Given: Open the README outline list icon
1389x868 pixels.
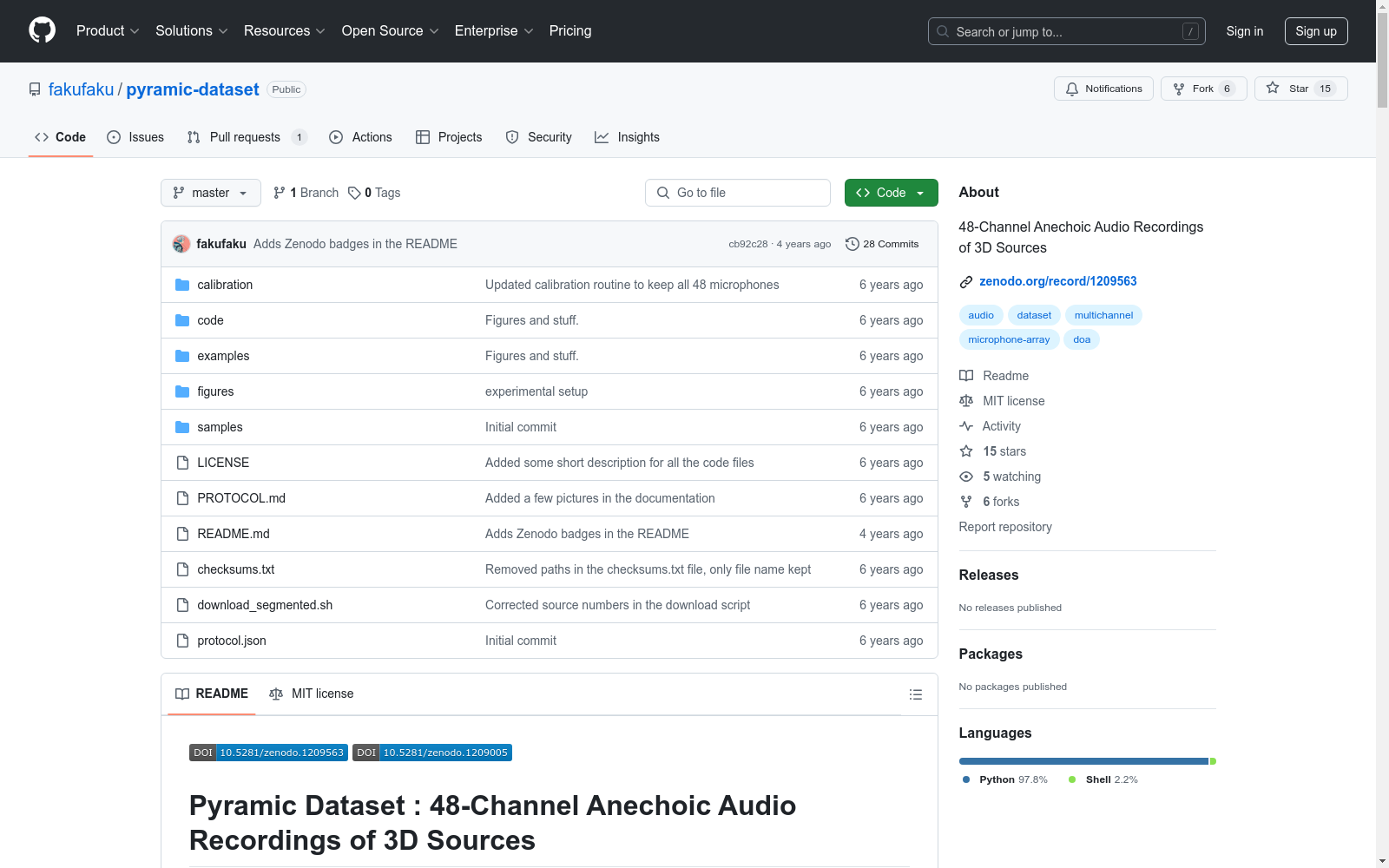Looking at the screenshot, I should point(915,694).
